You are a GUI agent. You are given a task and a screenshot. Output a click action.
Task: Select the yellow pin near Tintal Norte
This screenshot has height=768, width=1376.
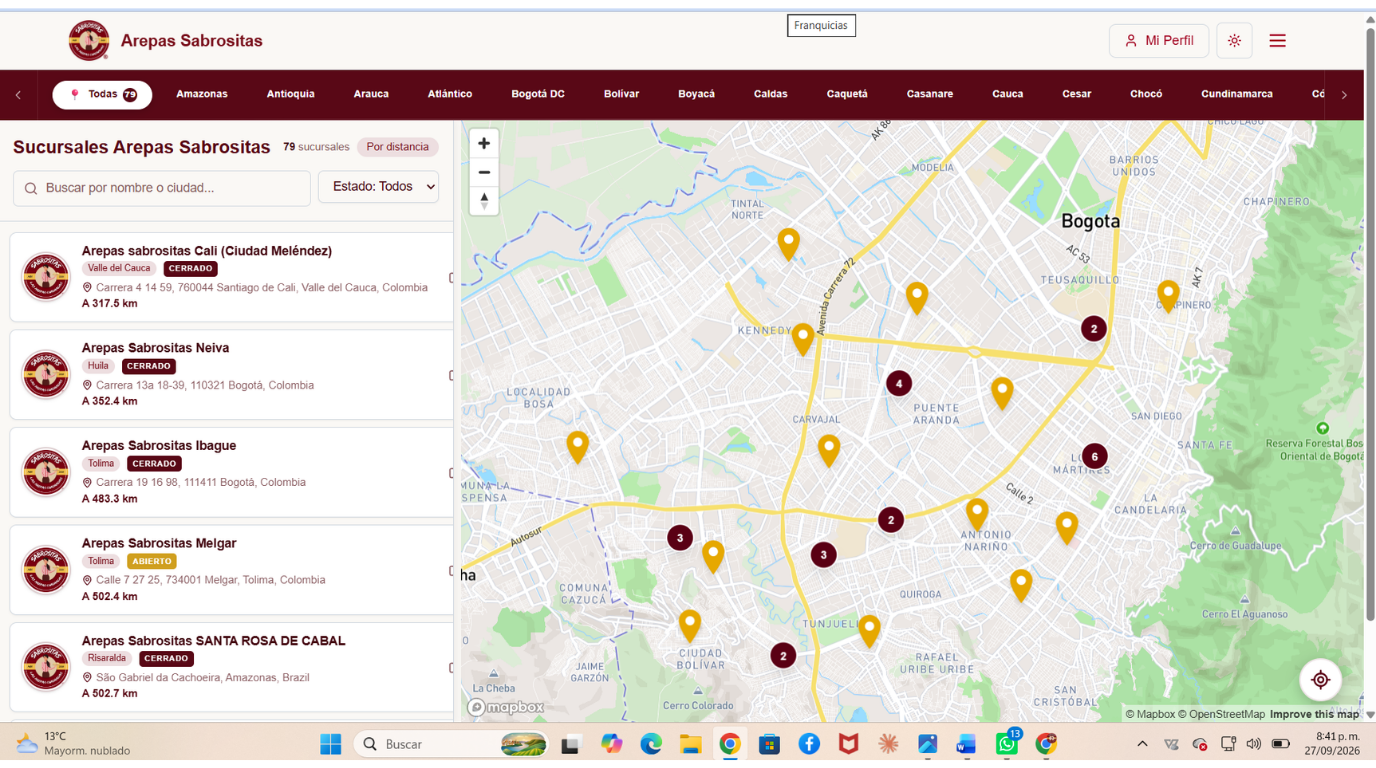789,244
